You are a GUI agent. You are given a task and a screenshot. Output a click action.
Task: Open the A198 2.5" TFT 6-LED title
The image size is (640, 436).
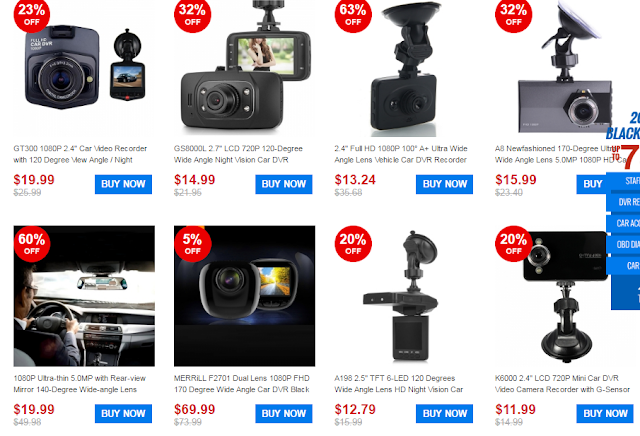[x=399, y=384]
